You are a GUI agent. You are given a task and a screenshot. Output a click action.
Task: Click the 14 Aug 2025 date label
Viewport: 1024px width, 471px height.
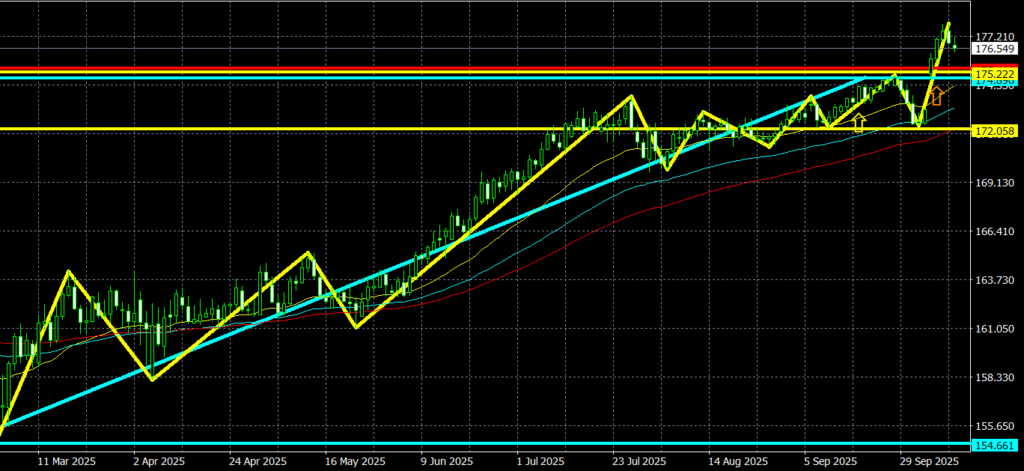736,462
